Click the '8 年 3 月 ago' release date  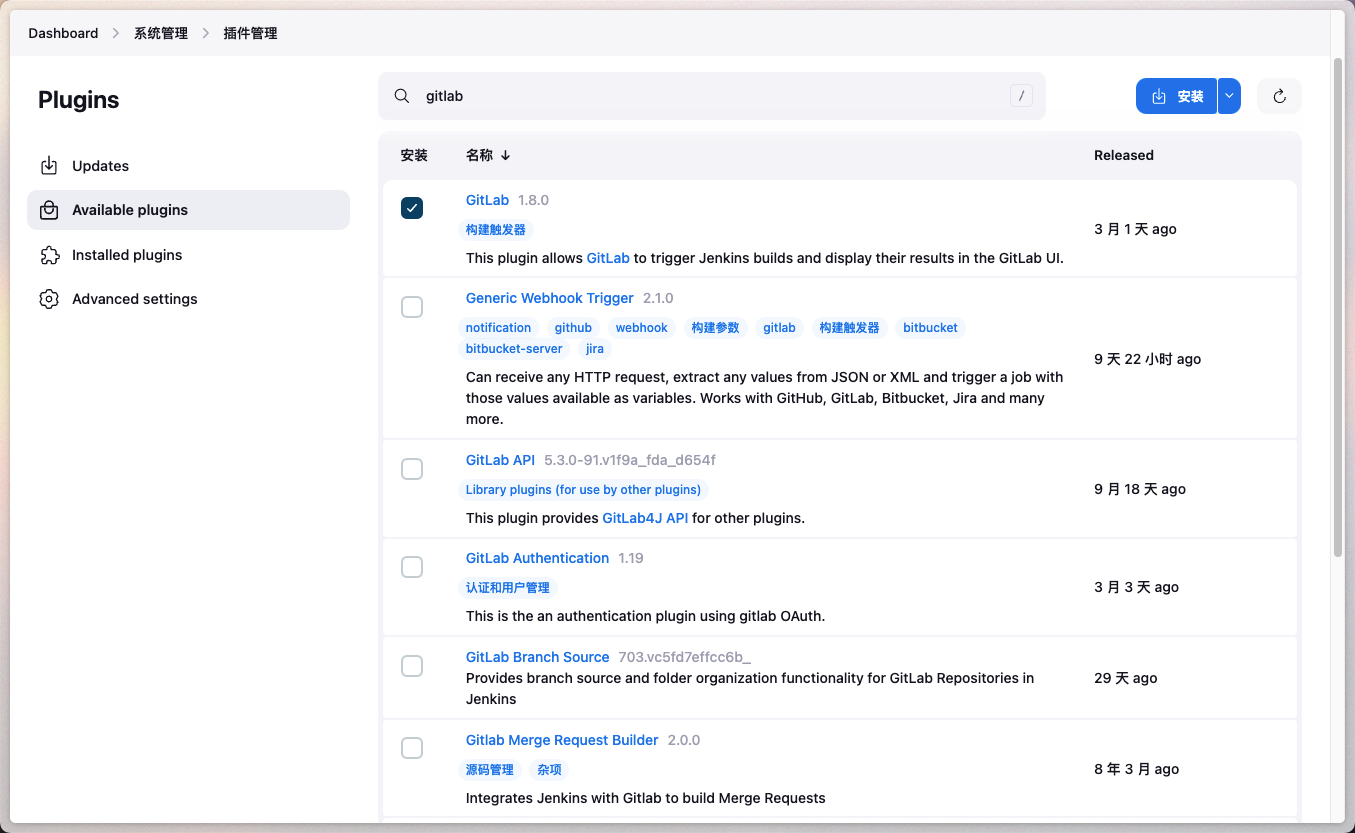click(x=1137, y=769)
